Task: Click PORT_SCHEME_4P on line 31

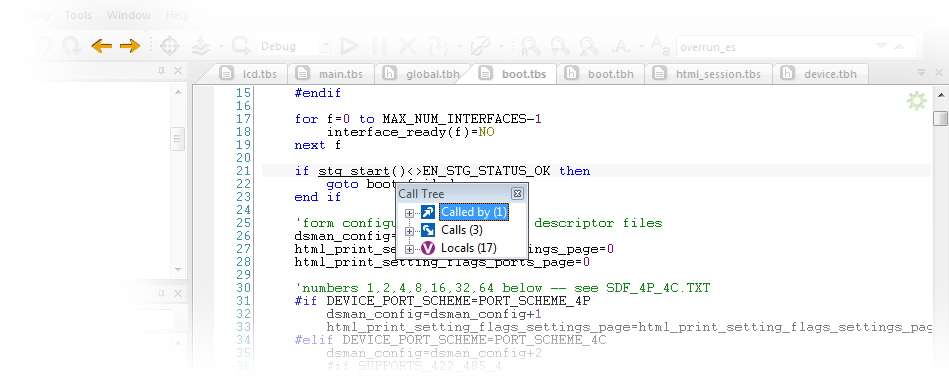Action: [x=534, y=301]
